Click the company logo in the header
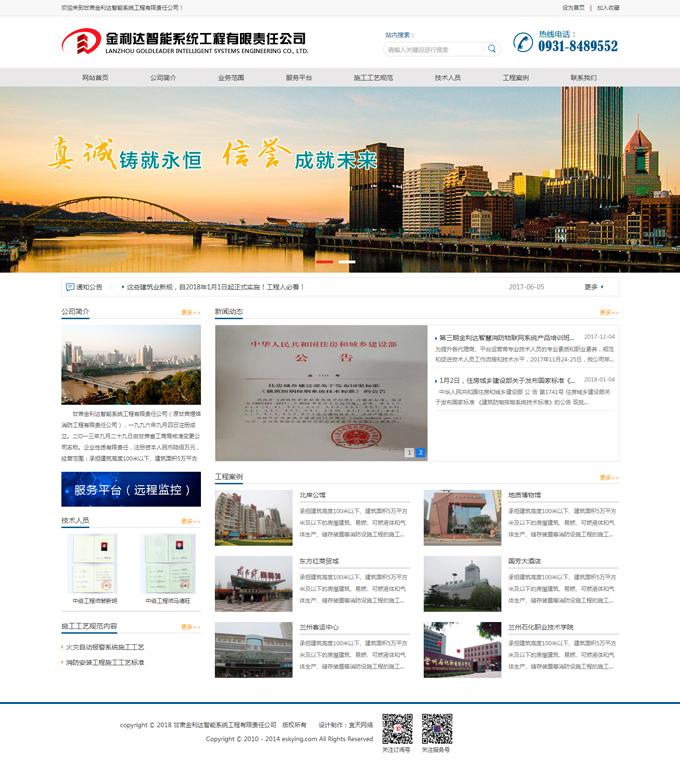 click(185, 42)
